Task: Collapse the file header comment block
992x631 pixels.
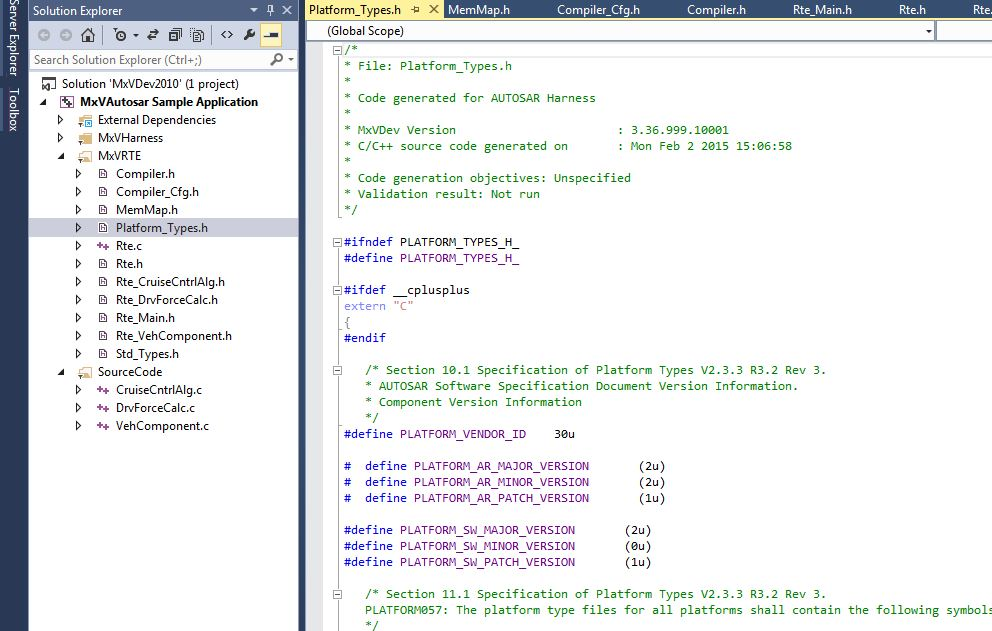Action: click(x=337, y=50)
